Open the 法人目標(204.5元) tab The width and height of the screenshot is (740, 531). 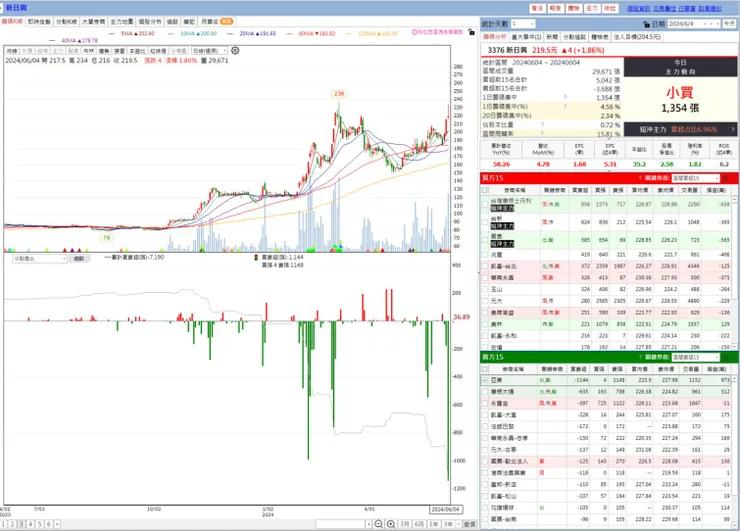pyautogui.click(x=637, y=37)
